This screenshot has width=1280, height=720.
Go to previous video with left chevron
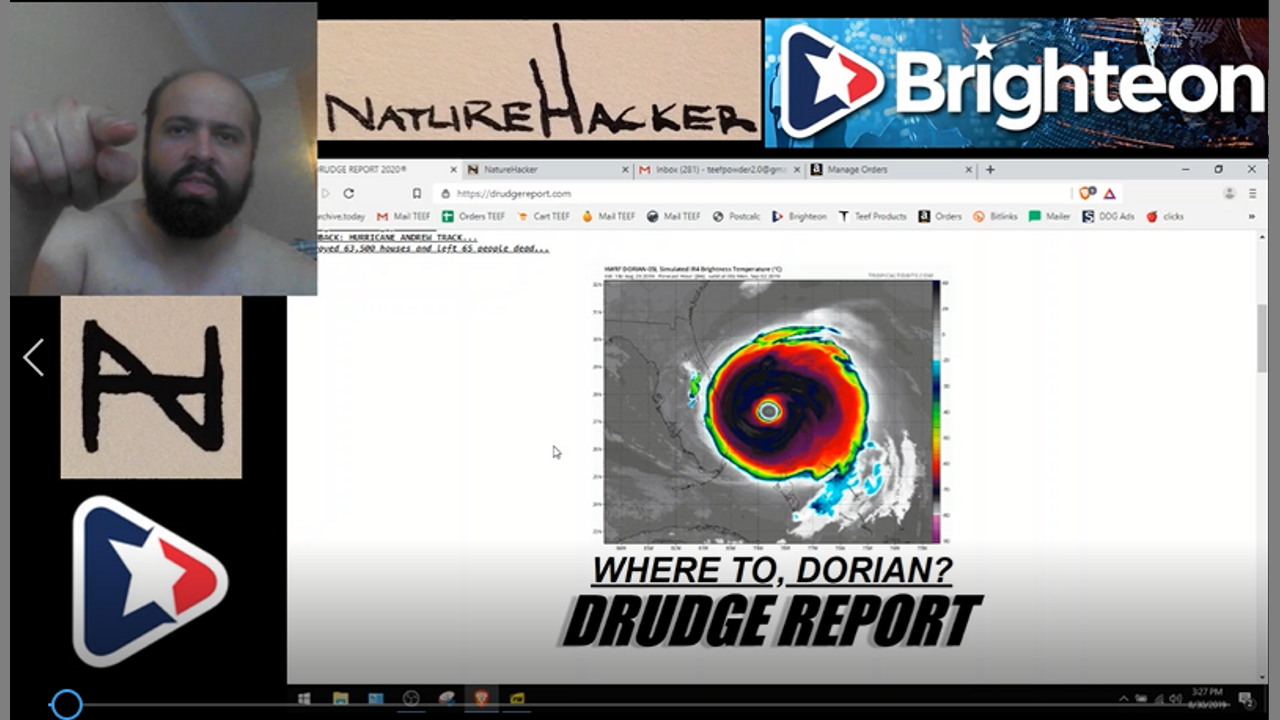(33, 357)
